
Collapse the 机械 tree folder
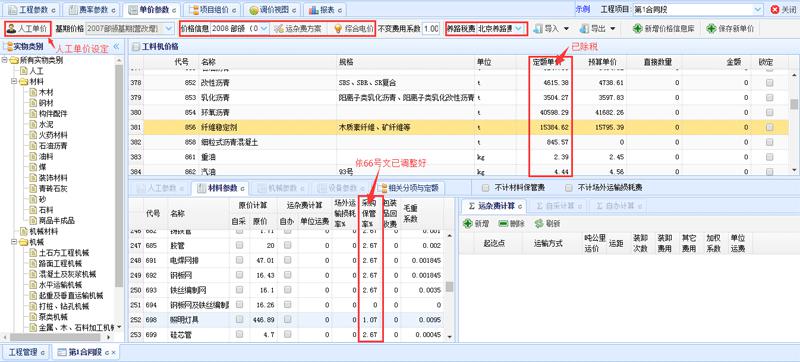(14, 242)
